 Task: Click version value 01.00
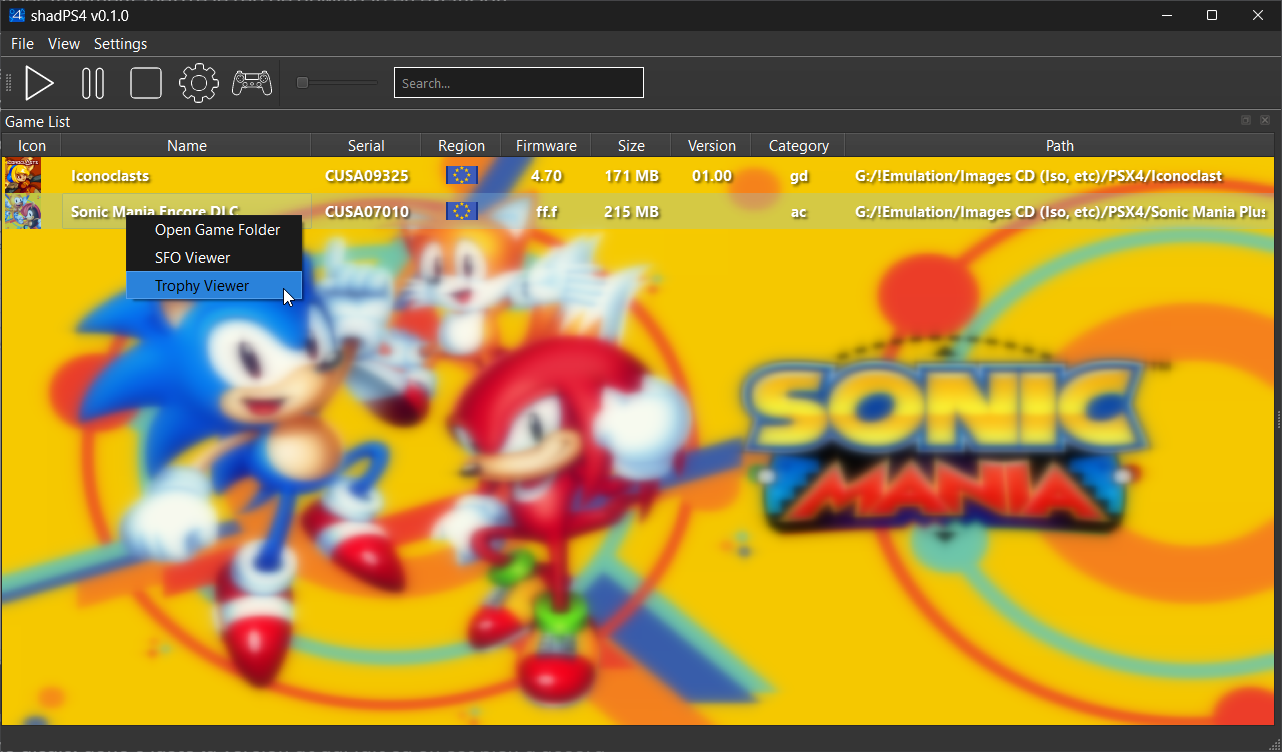(711, 176)
